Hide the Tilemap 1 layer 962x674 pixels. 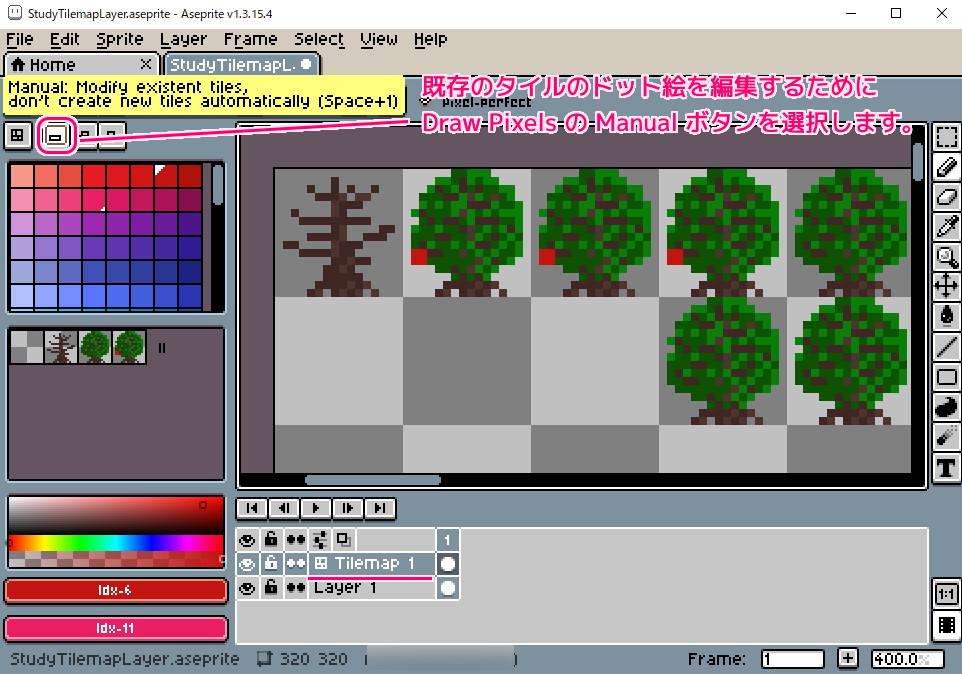(247, 564)
